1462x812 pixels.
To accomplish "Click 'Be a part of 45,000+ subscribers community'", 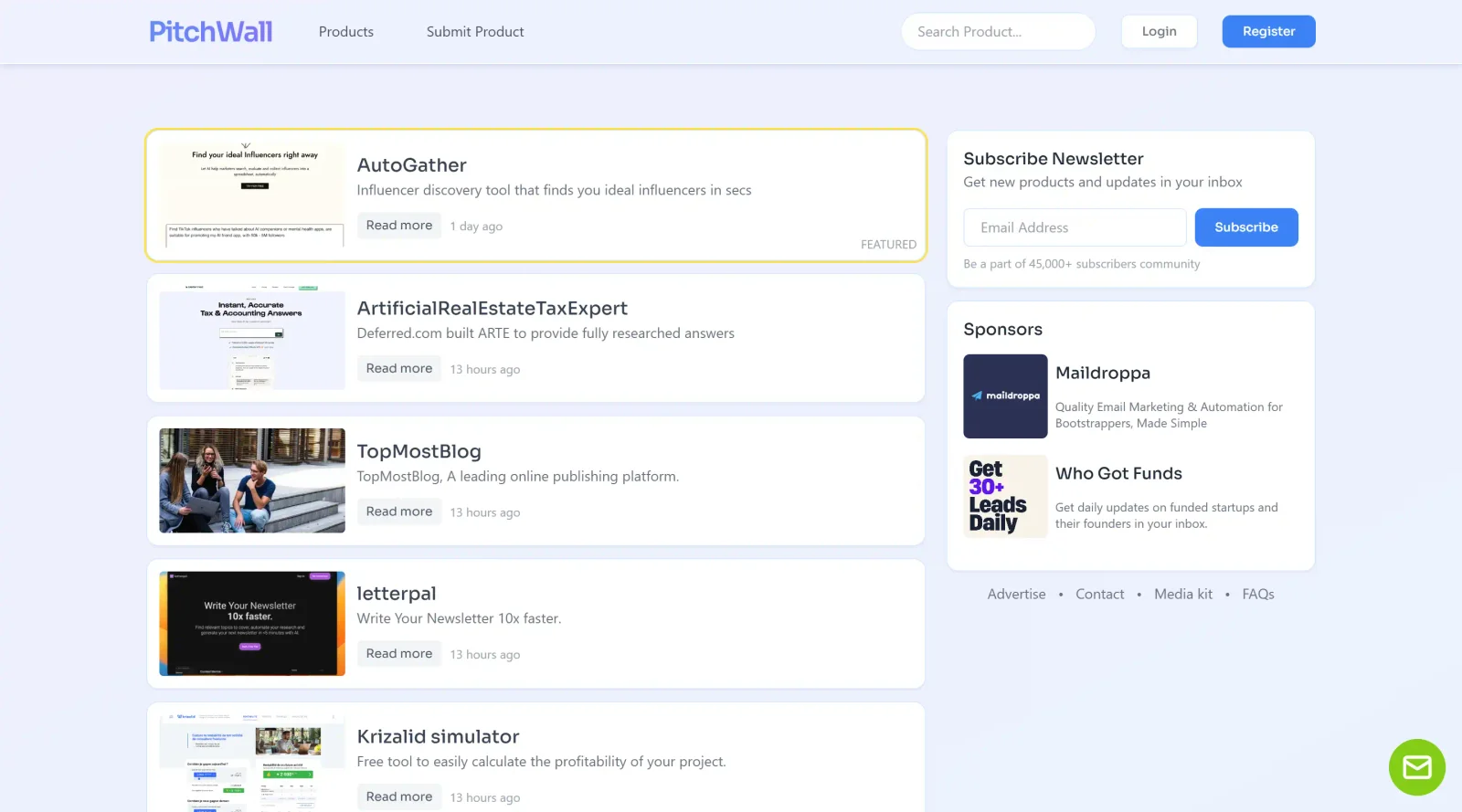I will tap(1082, 264).
